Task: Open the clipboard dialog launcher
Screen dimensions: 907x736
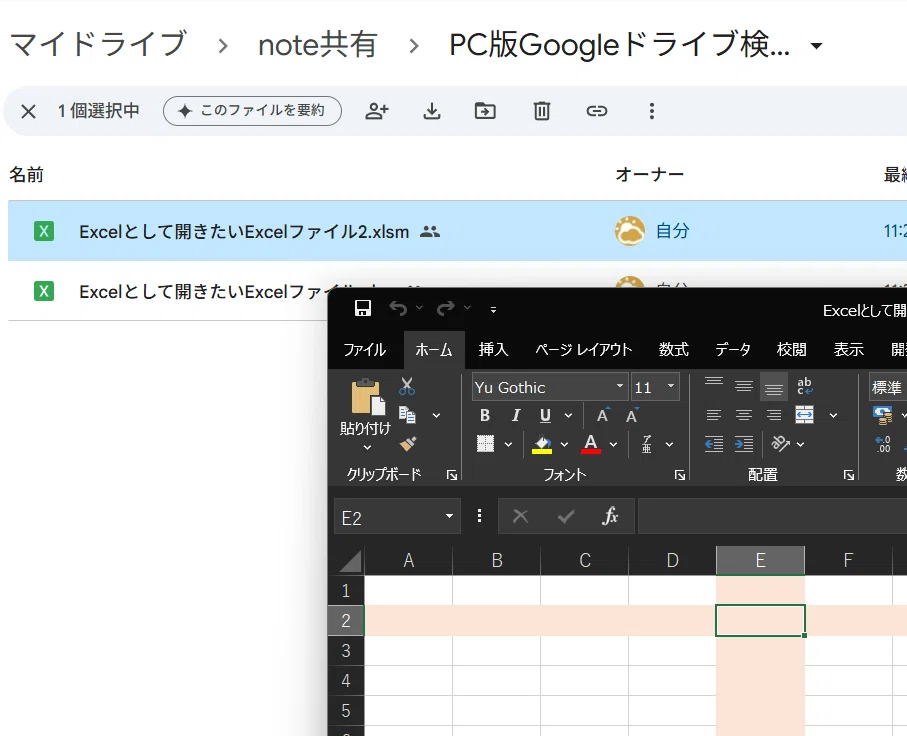Action: pyautogui.click(x=452, y=475)
